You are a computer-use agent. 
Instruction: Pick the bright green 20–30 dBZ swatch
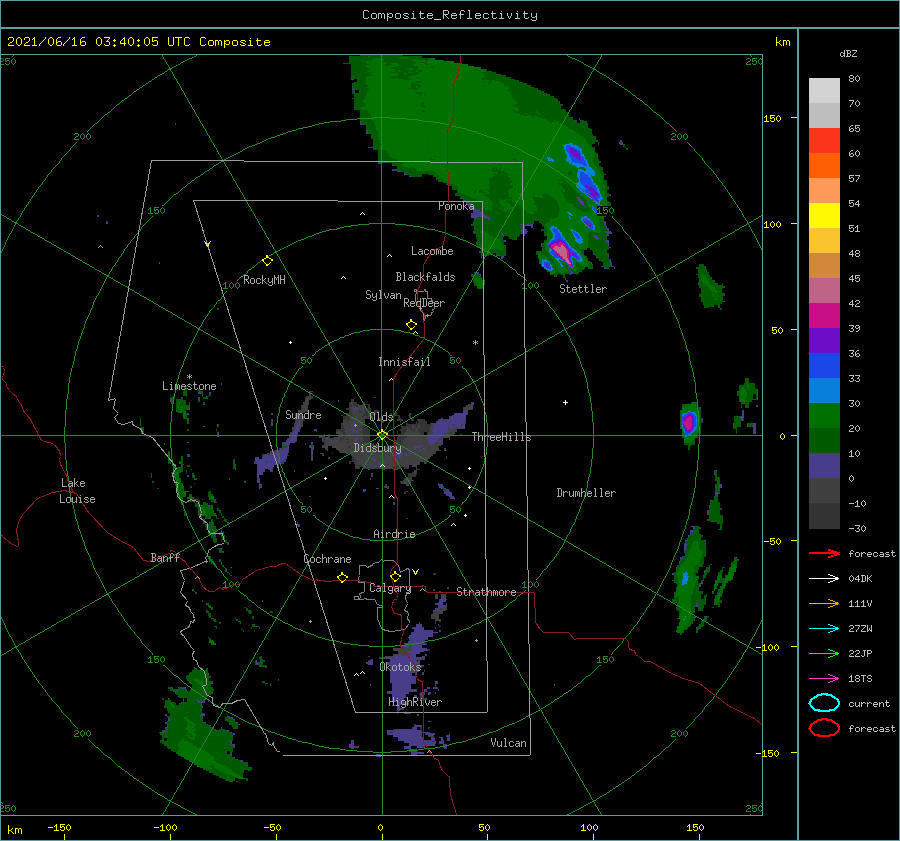coord(824,416)
